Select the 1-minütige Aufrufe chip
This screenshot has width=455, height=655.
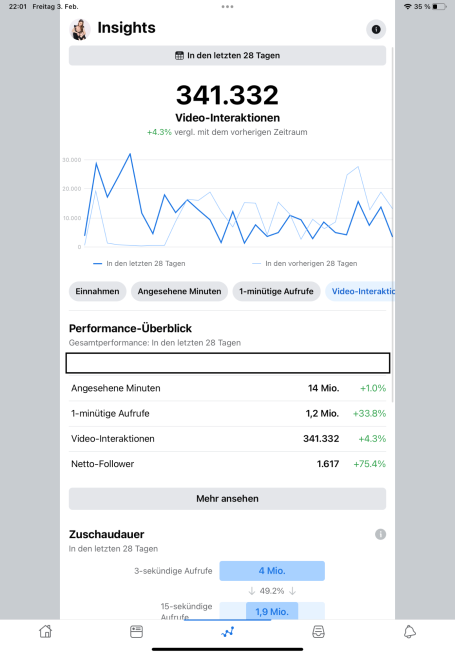pos(276,291)
